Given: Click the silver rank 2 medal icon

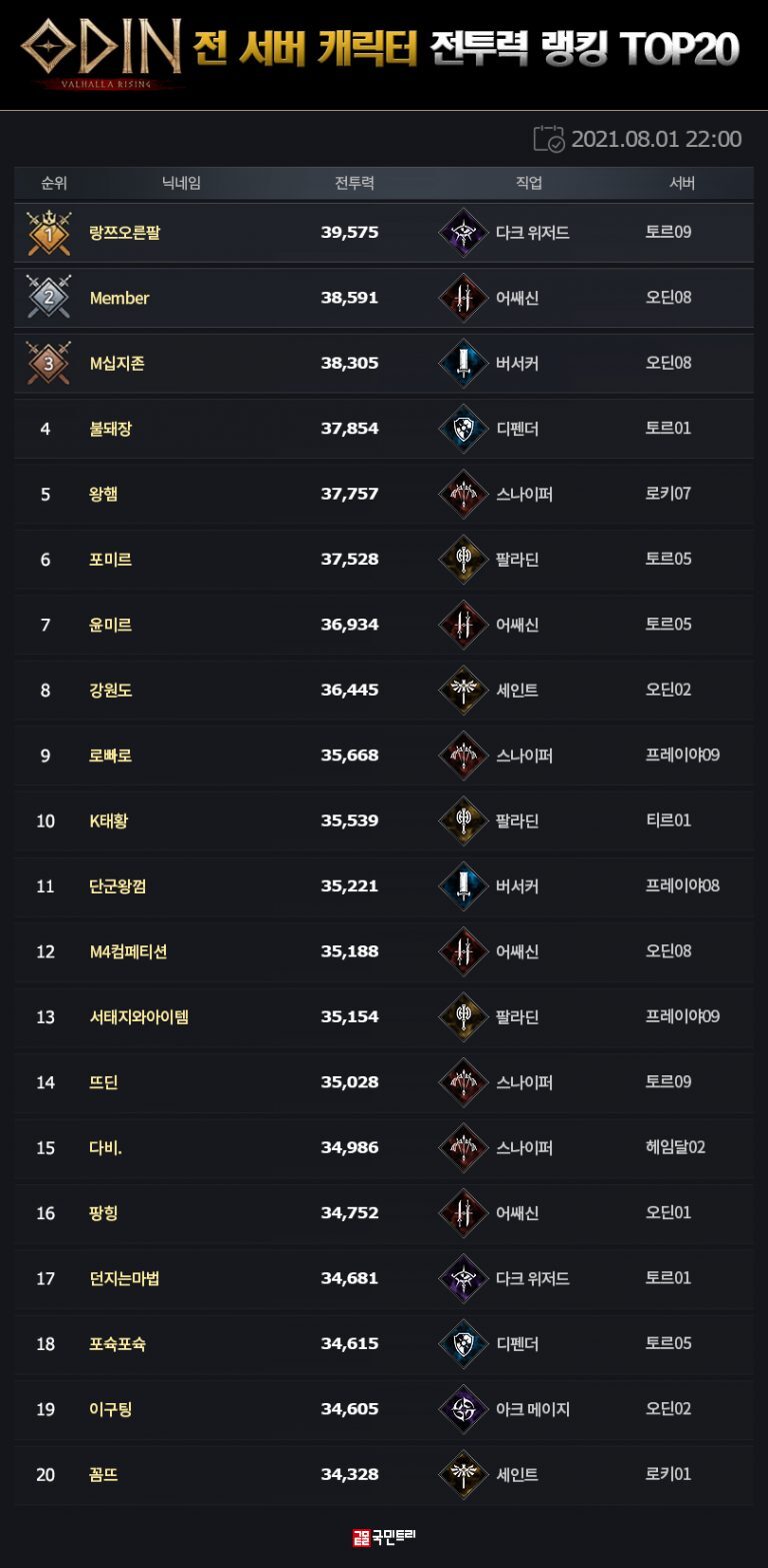Looking at the screenshot, I should pos(48,298).
